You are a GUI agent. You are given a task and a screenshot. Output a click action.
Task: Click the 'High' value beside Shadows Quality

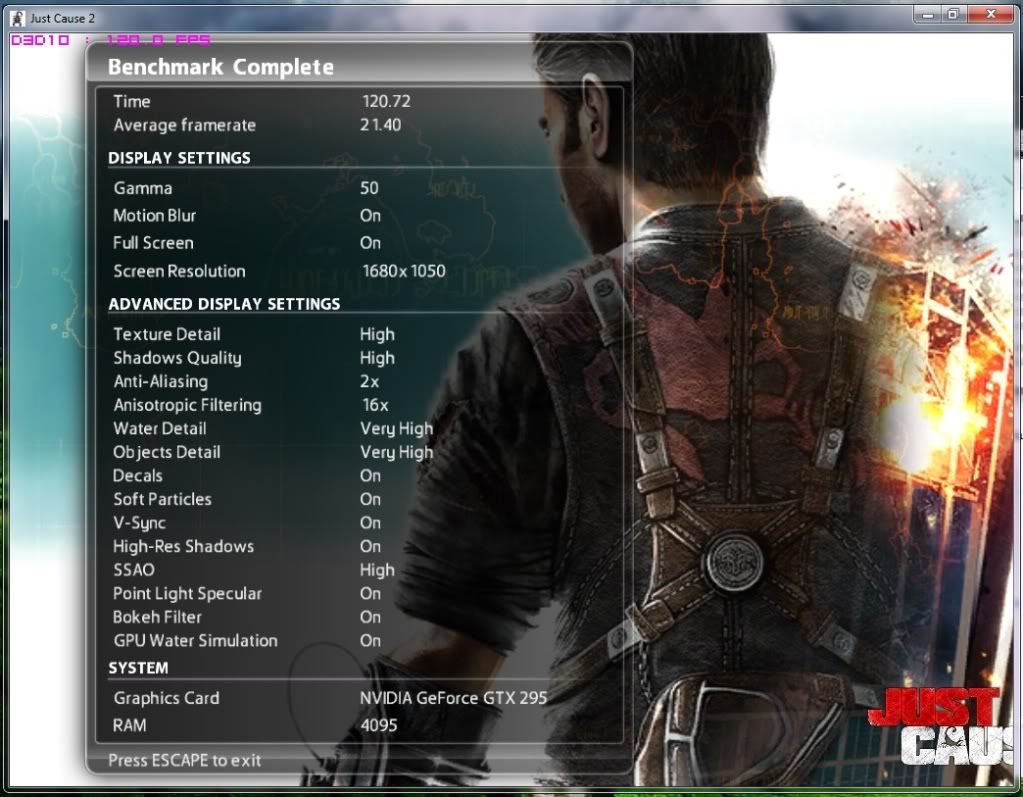coord(377,358)
